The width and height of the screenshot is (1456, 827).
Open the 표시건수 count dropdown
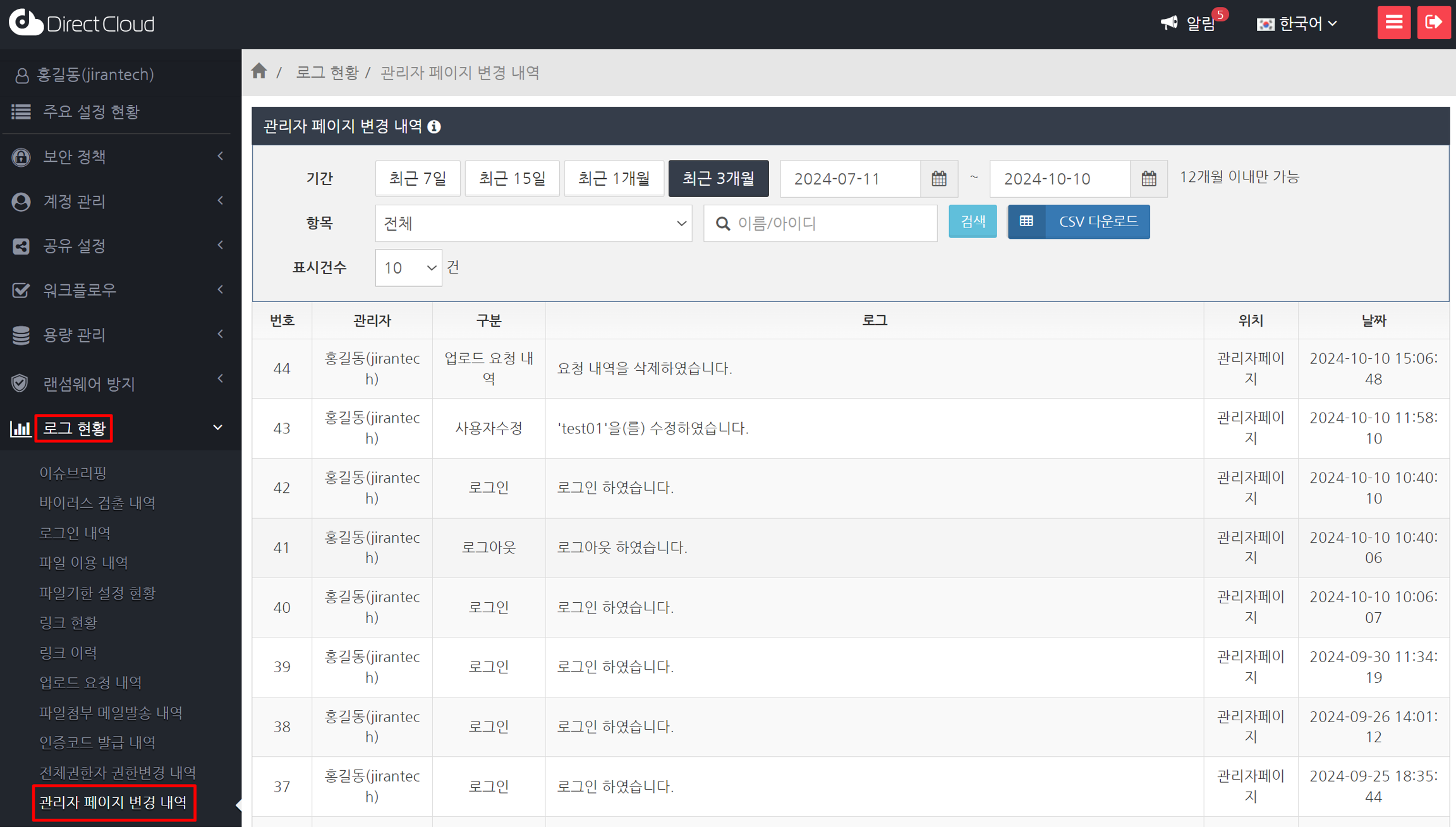click(x=408, y=268)
